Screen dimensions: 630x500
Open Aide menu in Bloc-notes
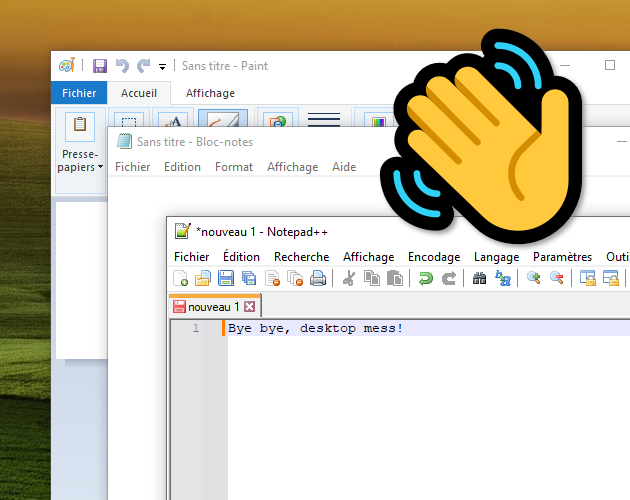coord(344,167)
